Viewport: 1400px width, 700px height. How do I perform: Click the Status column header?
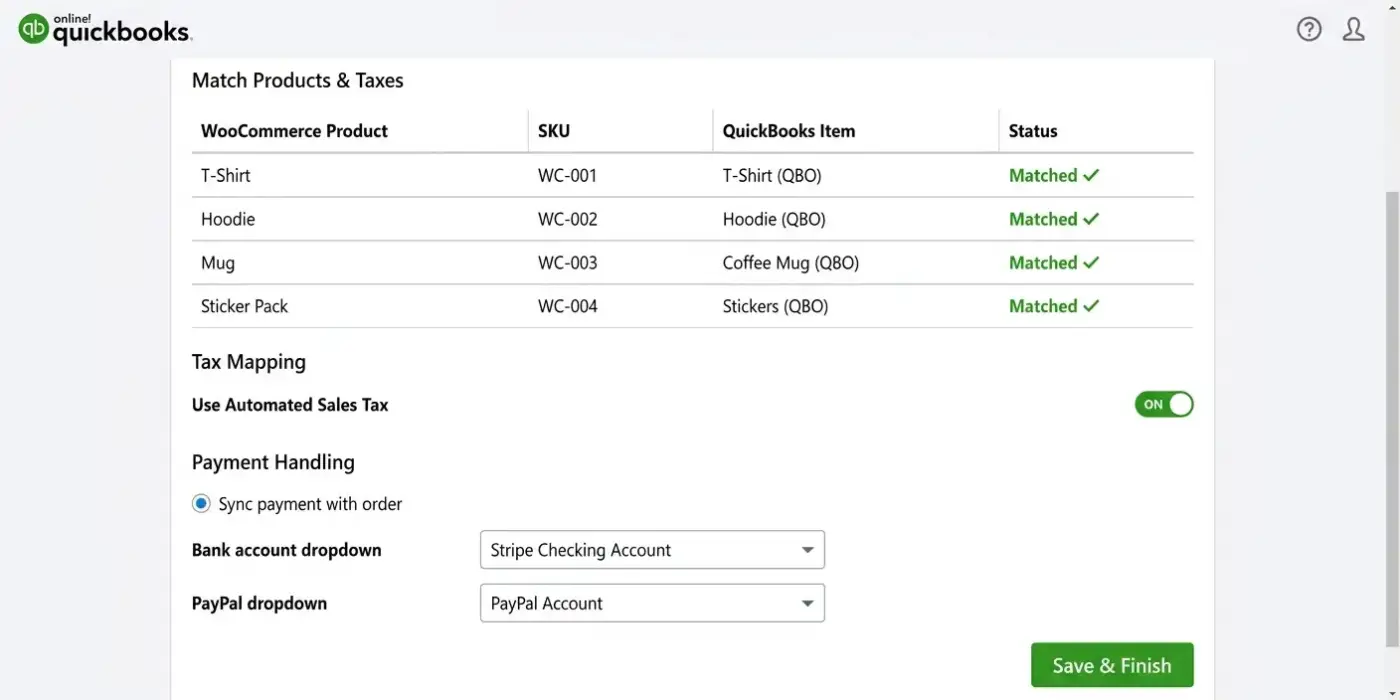[1033, 131]
